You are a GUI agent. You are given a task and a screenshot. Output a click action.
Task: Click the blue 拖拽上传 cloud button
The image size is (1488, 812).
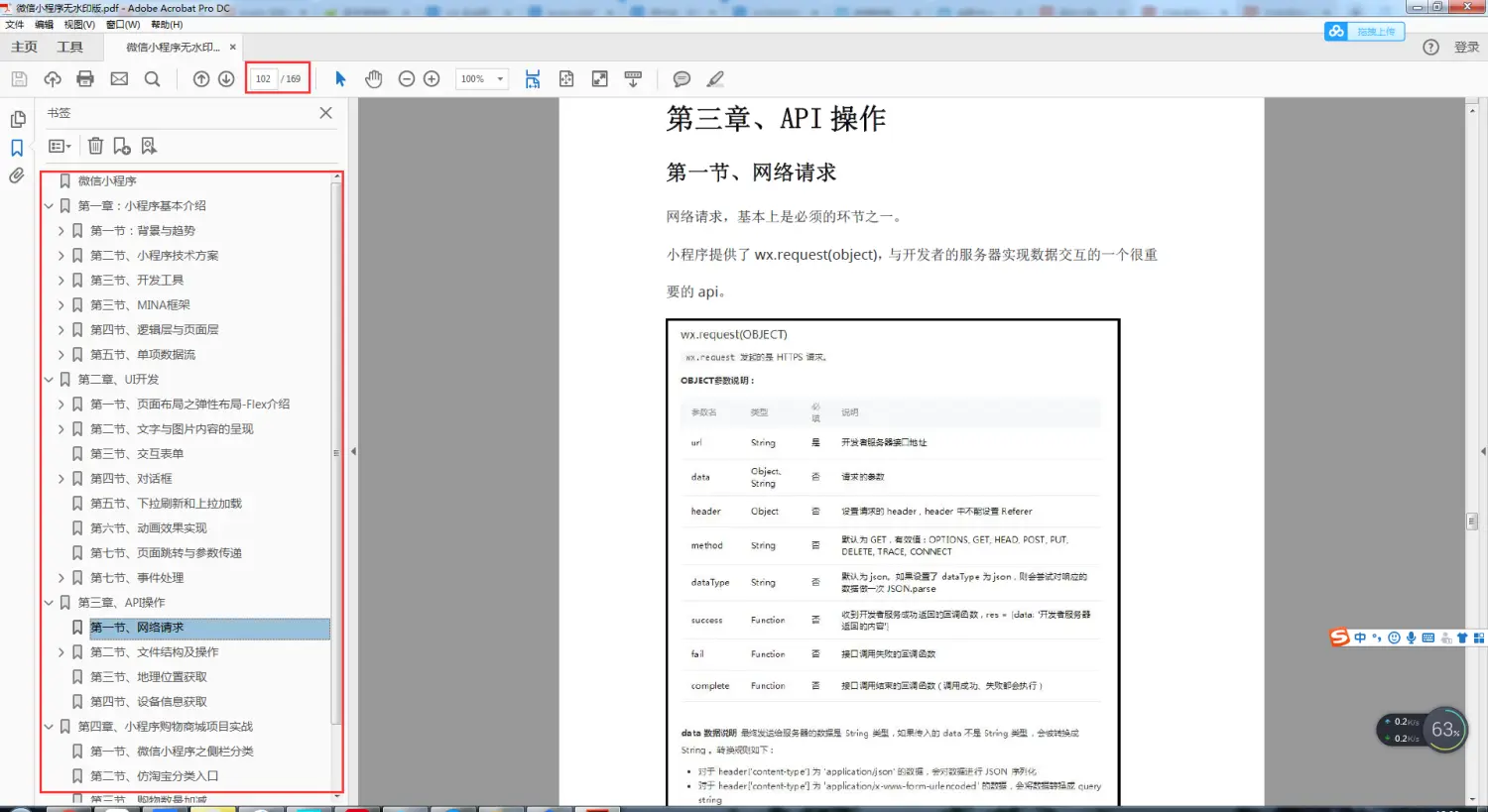coord(1364,32)
